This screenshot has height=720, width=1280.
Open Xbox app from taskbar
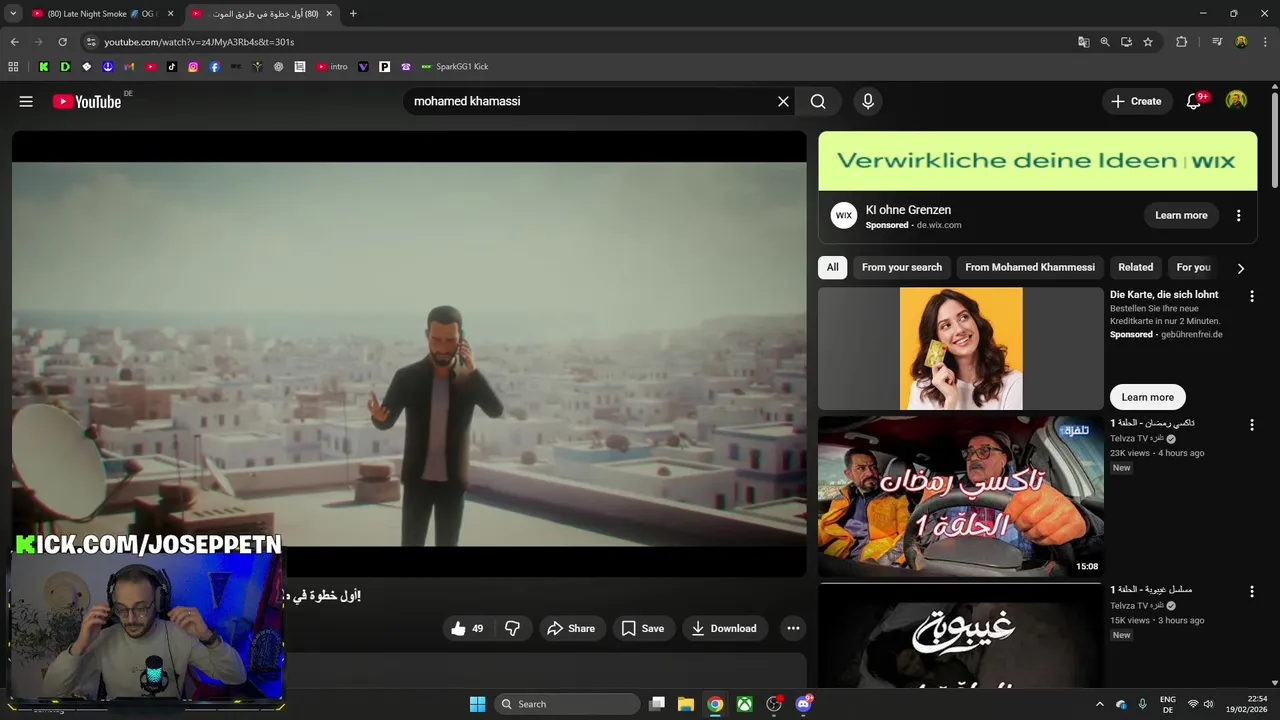coord(745,704)
